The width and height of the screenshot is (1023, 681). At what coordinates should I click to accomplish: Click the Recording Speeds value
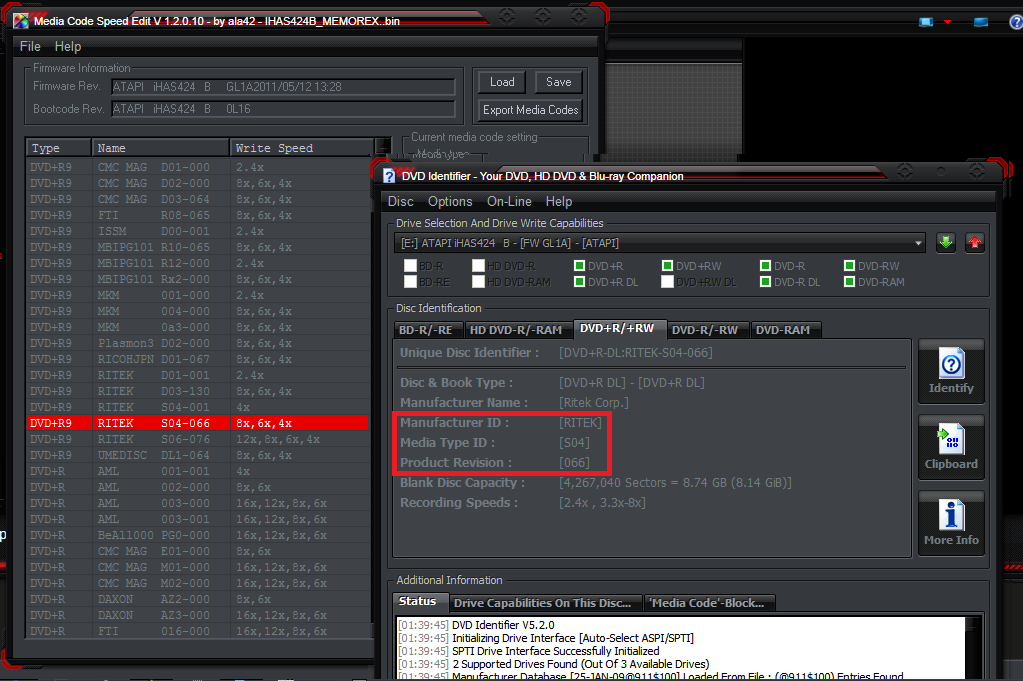(x=602, y=503)
